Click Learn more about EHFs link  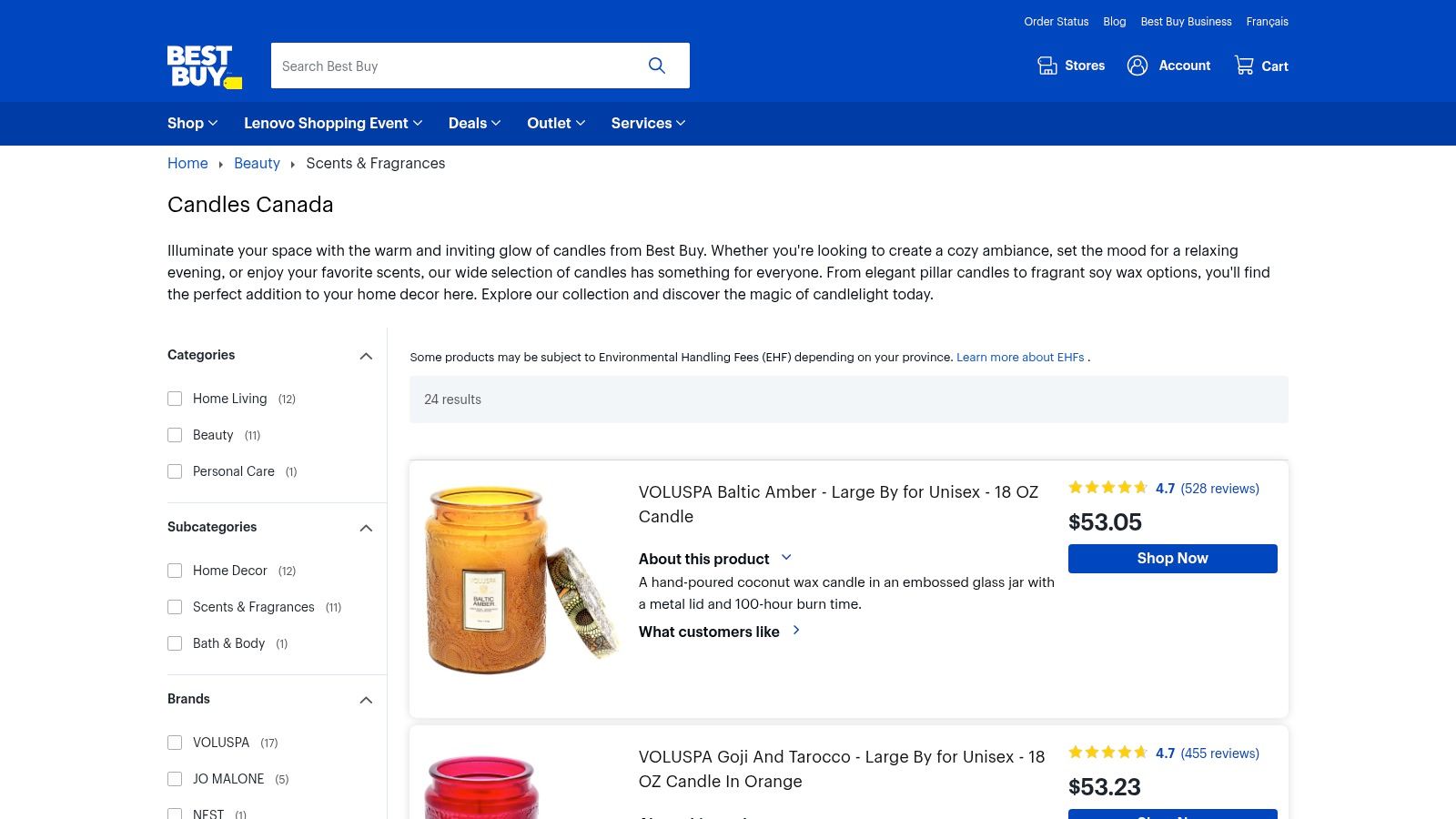(1020, 358)
